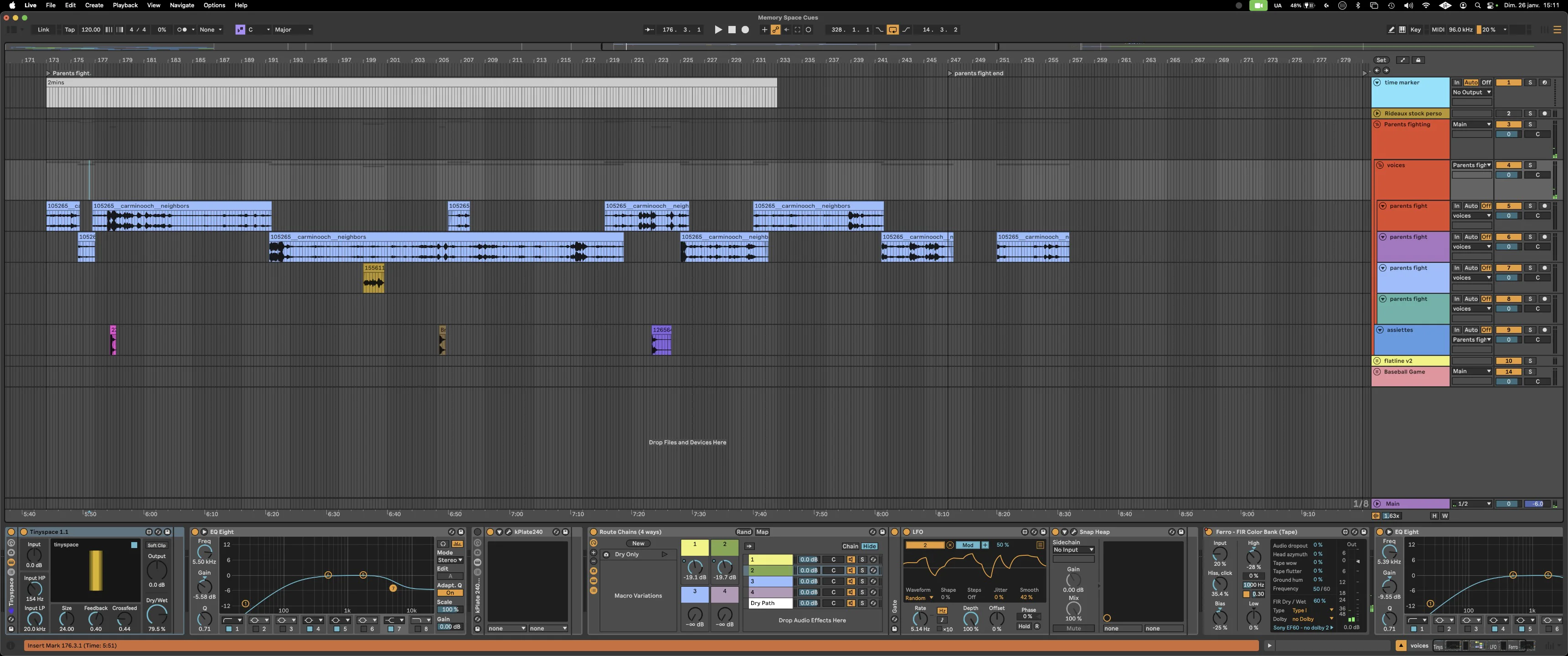Screen dimensions: 1568x656
Task: Arm the Rideaux stock perso track
Action: [1544, 113]
